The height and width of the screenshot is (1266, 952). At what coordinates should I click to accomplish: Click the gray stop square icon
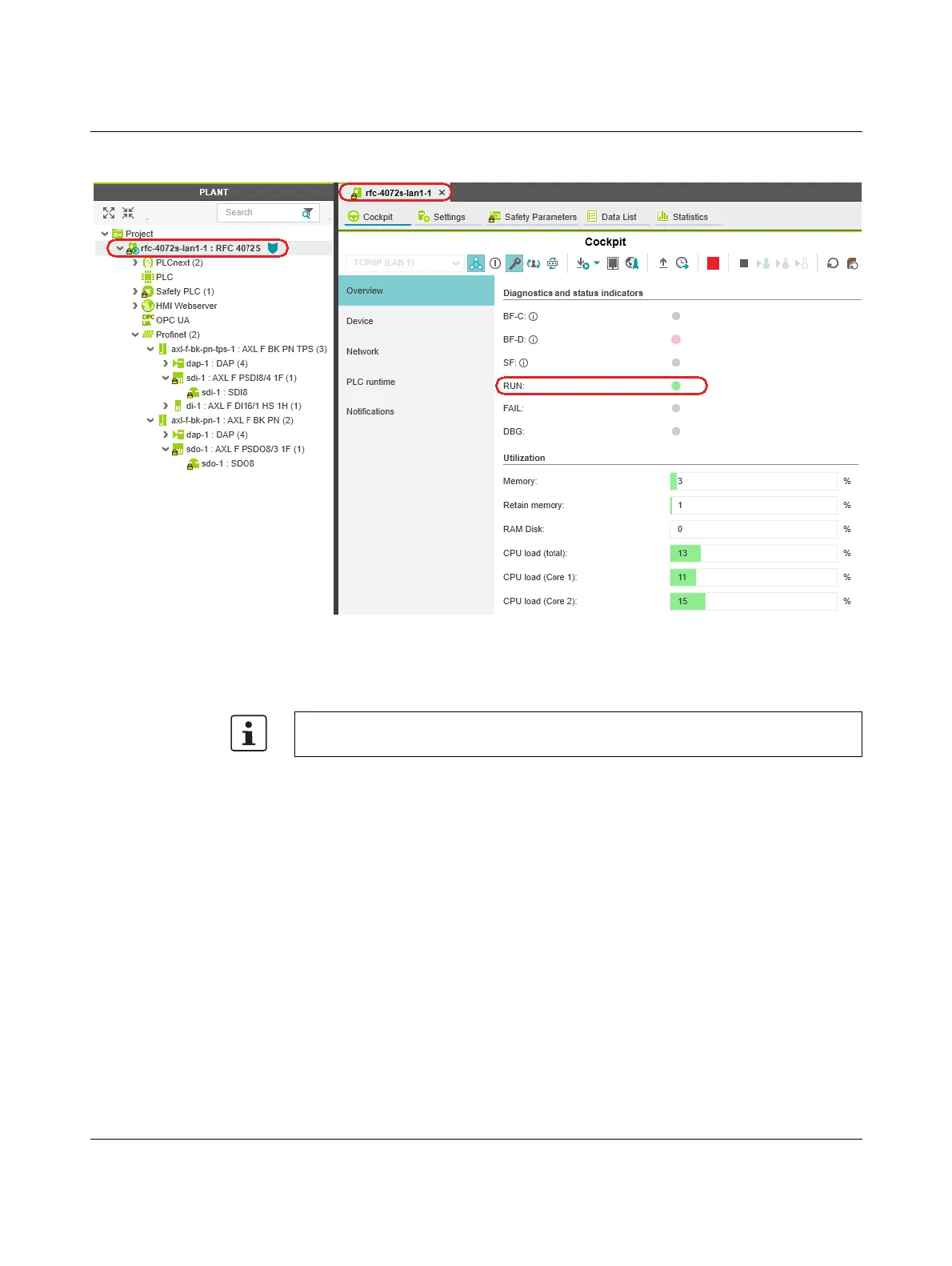(744, 263)
